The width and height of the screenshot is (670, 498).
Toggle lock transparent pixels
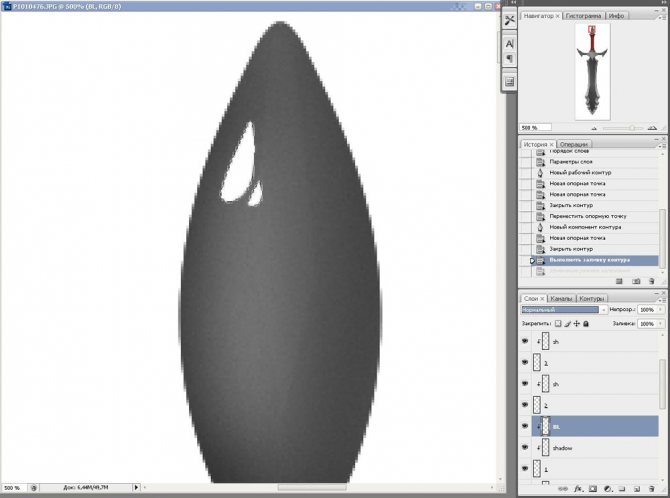[558, 324]
